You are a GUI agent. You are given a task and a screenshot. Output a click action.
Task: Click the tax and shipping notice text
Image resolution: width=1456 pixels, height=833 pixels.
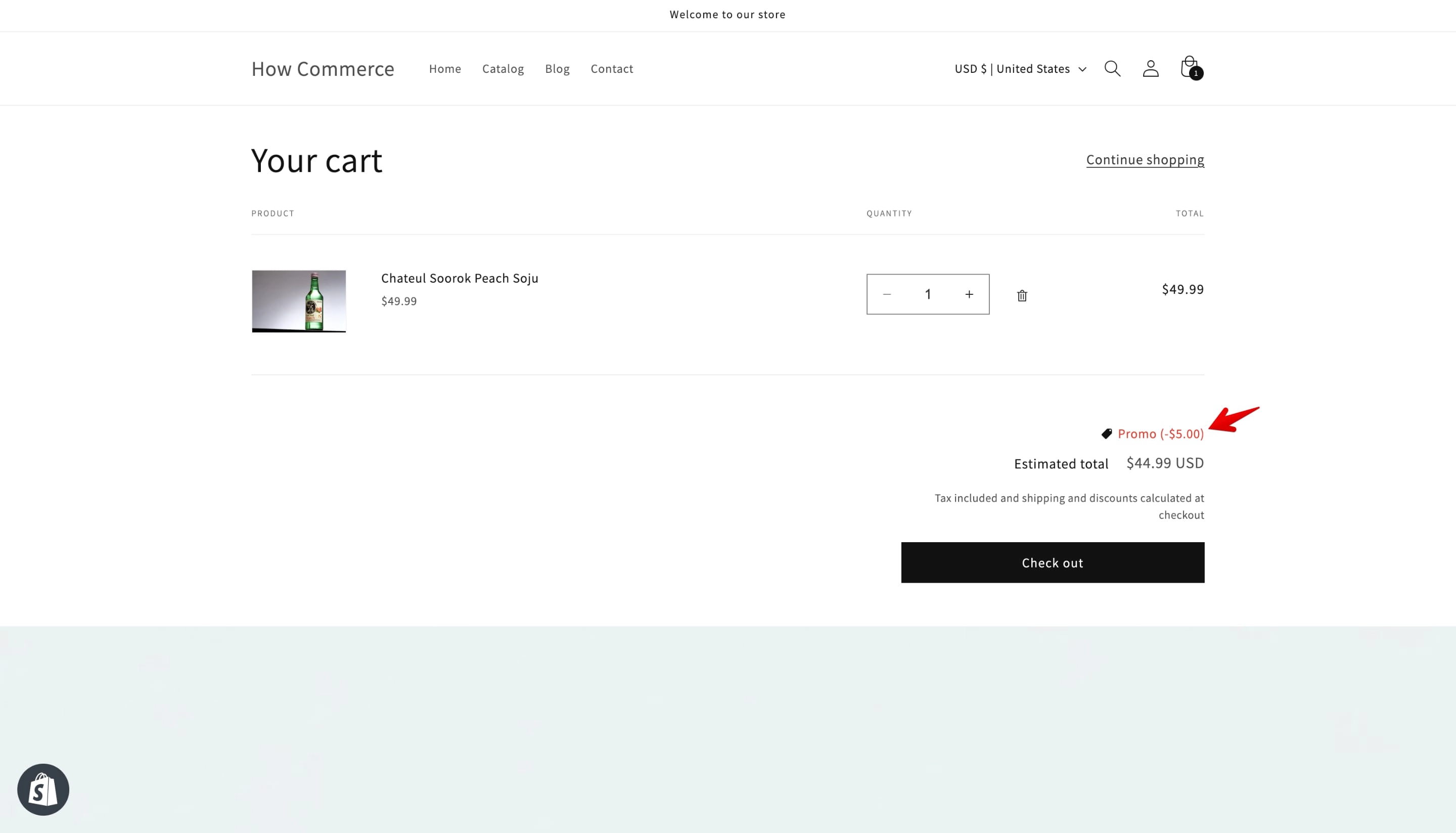[1069, 506]
